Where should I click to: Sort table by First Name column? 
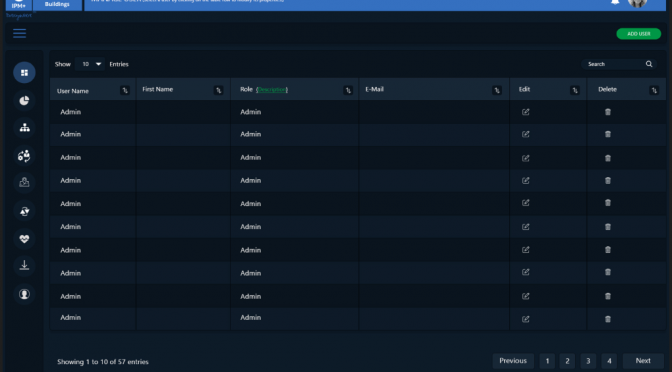pos(219,90)
